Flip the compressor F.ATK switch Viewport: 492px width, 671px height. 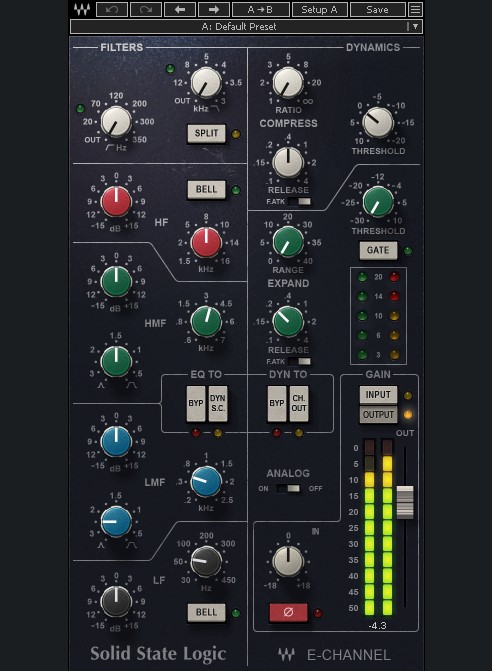(299, 201)
